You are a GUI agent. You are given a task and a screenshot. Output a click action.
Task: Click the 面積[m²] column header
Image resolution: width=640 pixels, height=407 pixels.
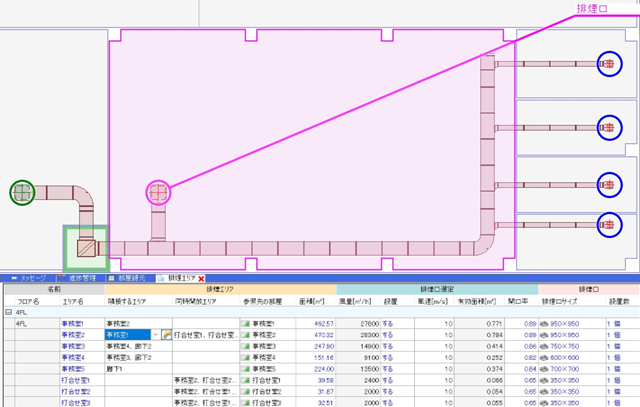pyautogui.click(x=308, y=299)
